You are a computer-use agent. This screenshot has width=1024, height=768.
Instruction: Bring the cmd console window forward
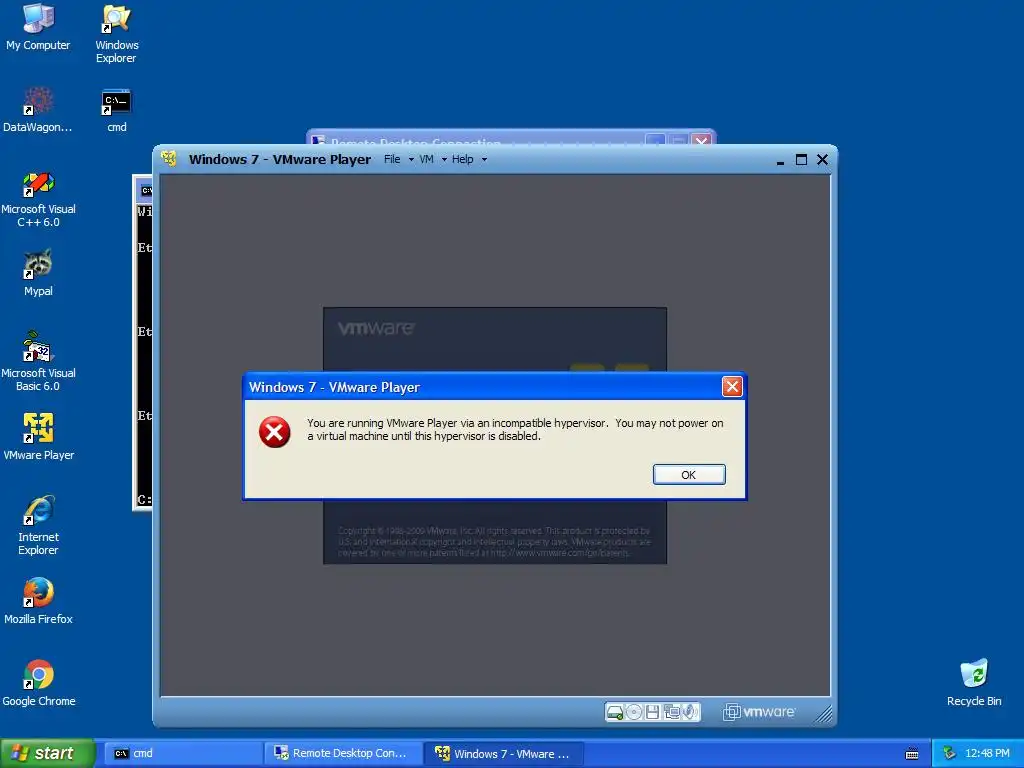(144, 343)
